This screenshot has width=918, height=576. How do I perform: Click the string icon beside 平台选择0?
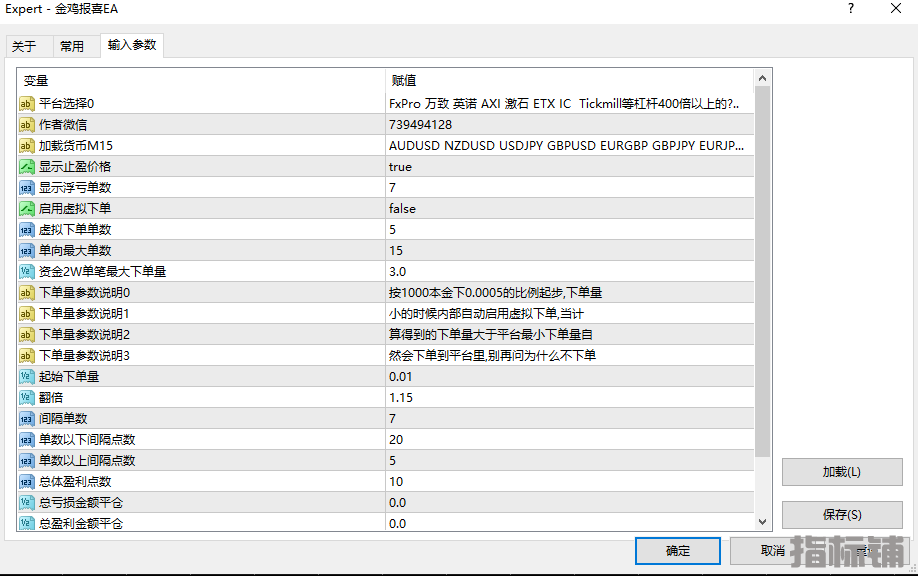(x=26, y=104)
